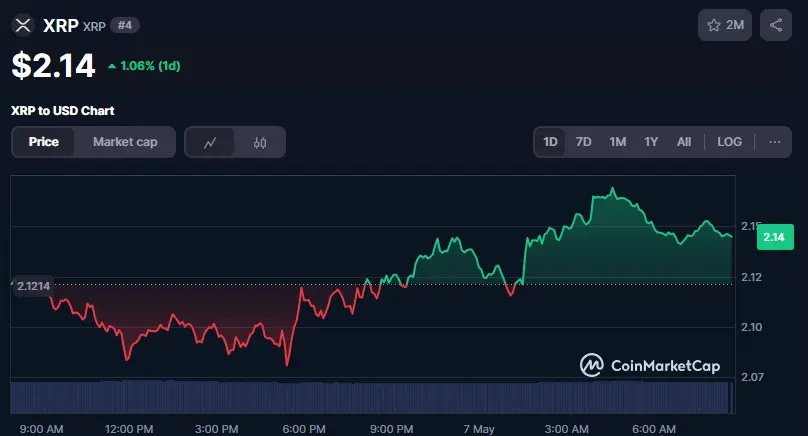The image size is (808, 436).
Task: Click the 9:00 PM time axis label
Action: (x=392, y=429)
